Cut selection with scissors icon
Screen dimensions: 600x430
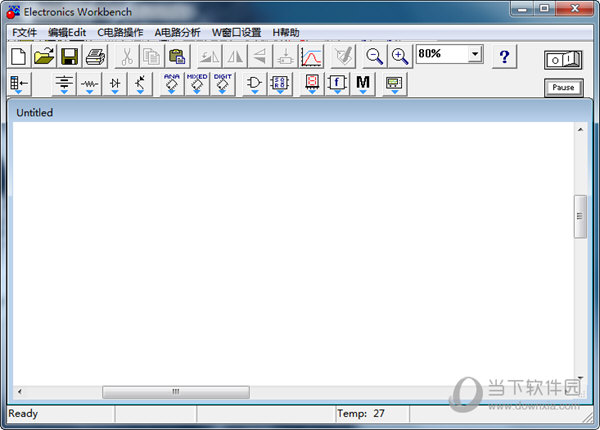click(x=127, y=56)
